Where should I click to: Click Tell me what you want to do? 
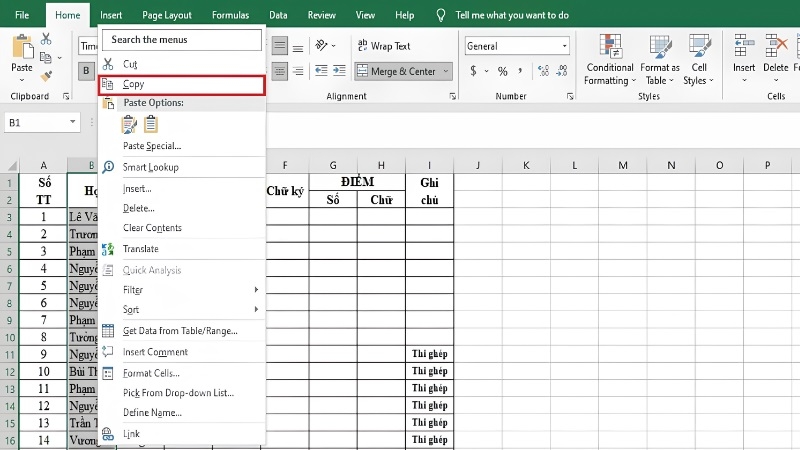(x=512, y=15)
